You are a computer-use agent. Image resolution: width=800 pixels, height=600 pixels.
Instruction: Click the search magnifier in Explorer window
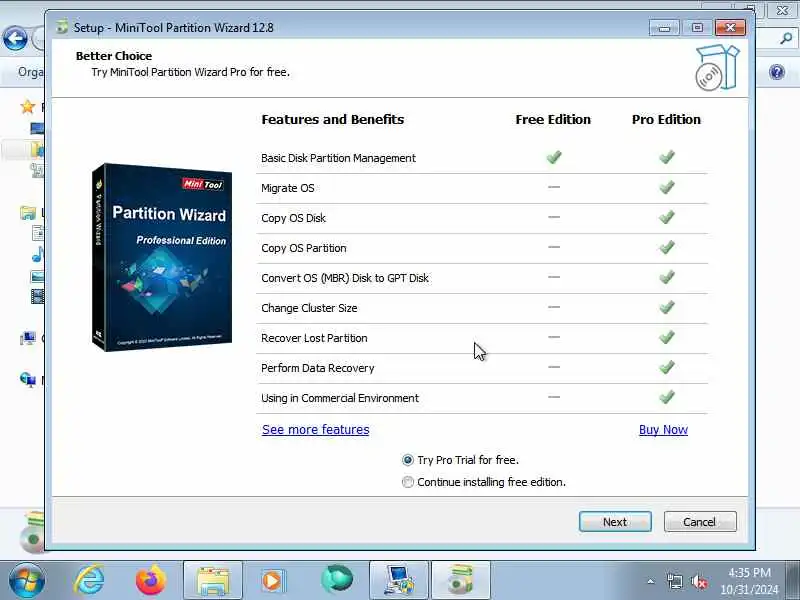[786, 38]
